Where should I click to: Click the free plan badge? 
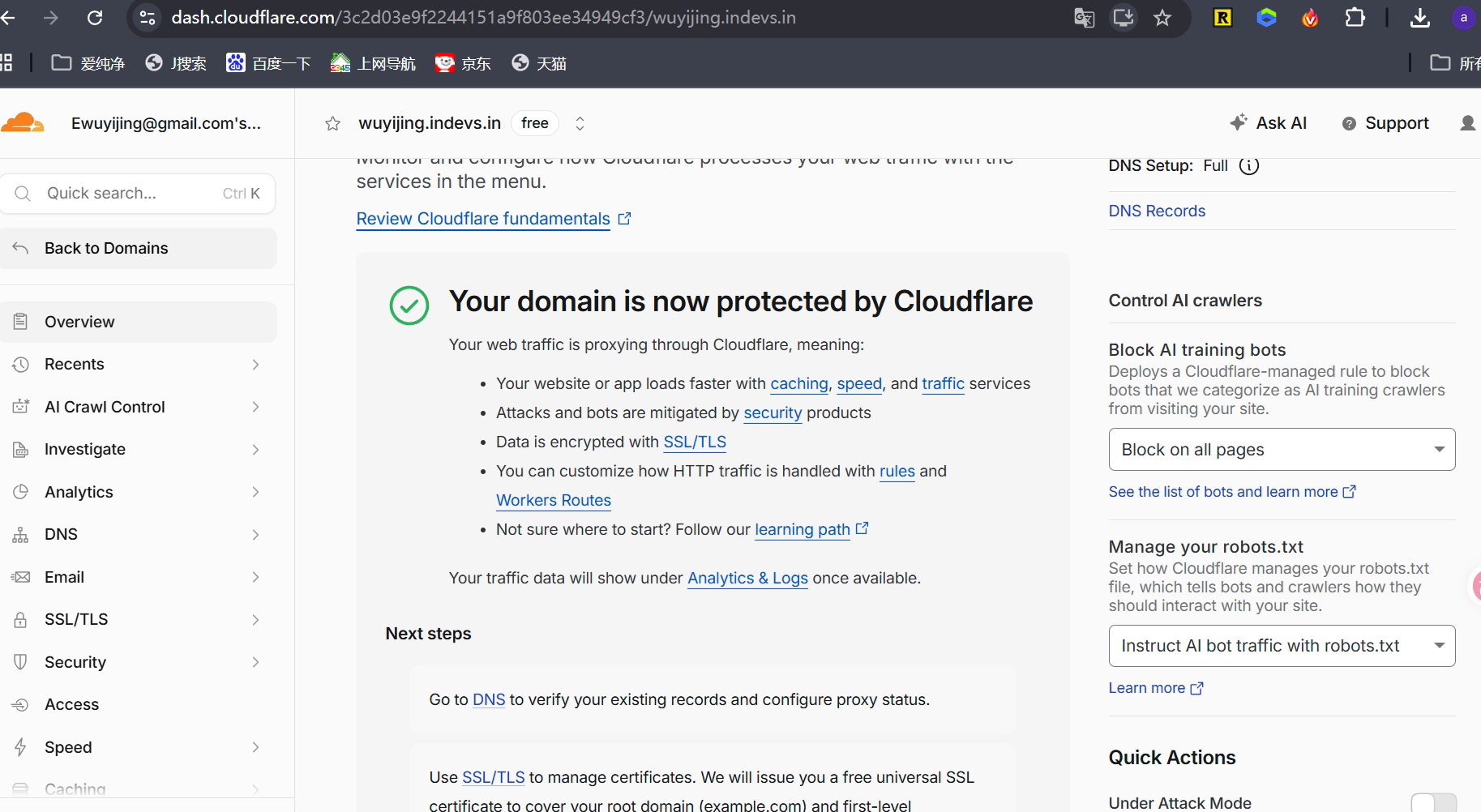click(535, 123)
